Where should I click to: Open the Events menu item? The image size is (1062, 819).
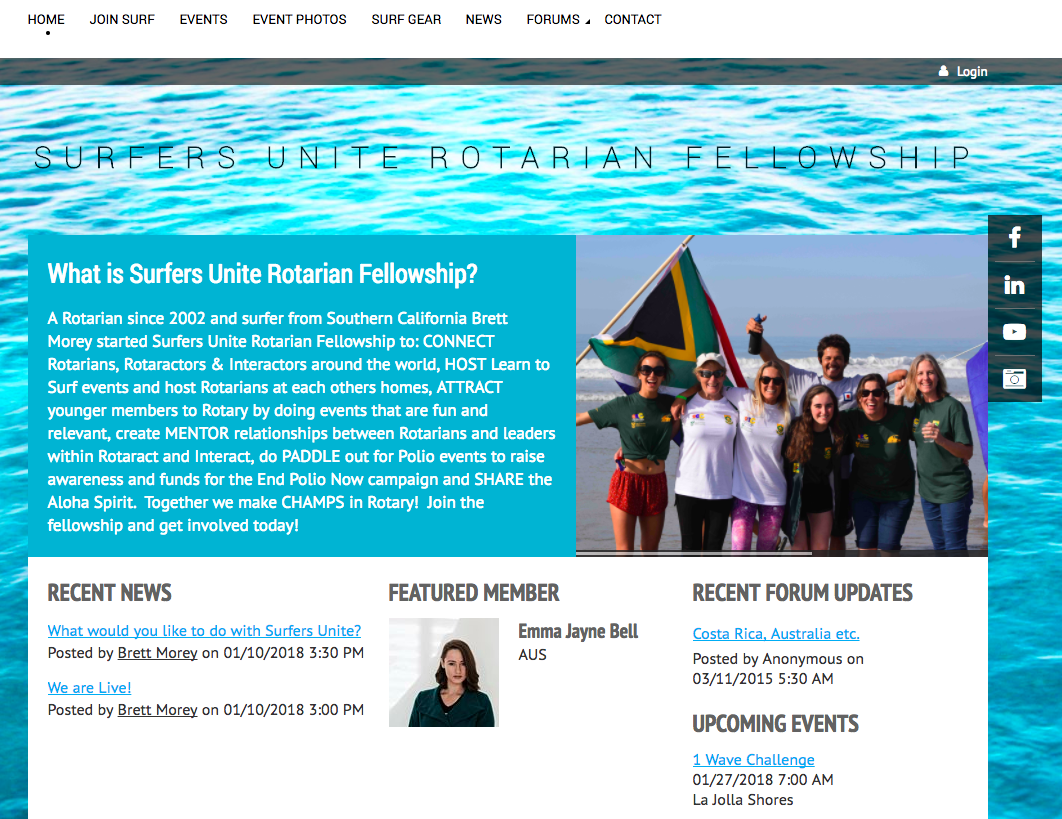[x=203, y=20]
